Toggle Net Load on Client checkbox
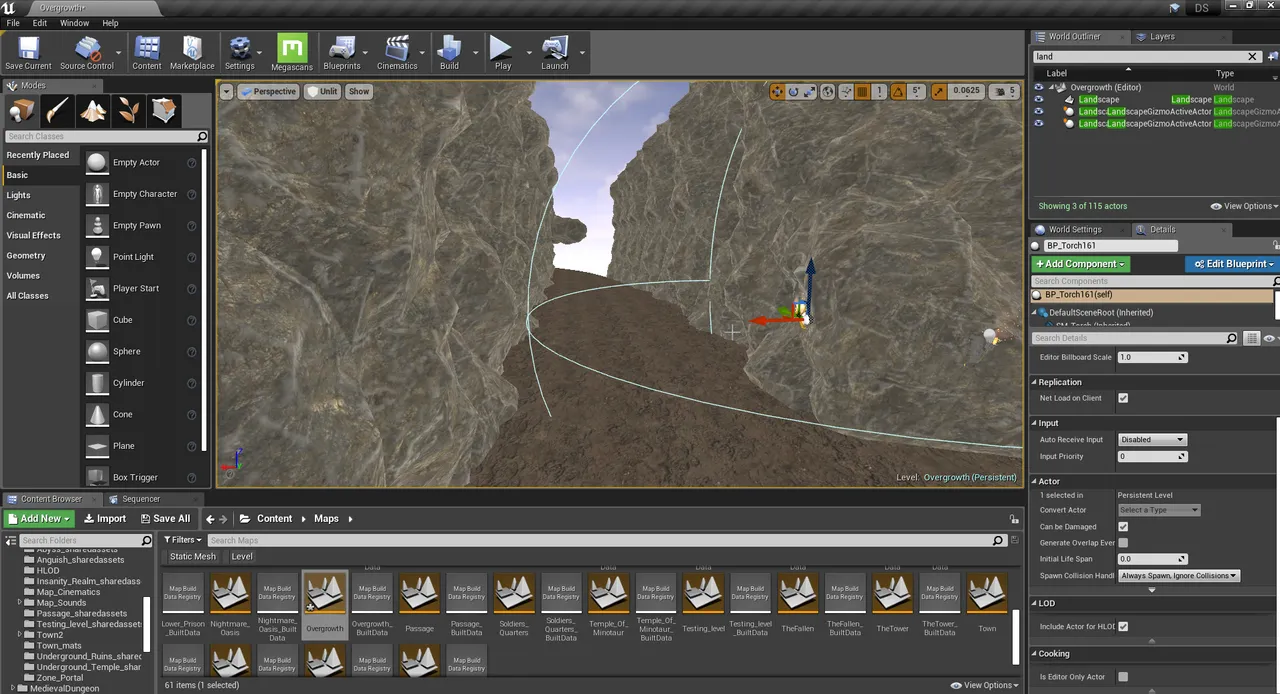This screenshot has height=694, width=1280. 1123,398
